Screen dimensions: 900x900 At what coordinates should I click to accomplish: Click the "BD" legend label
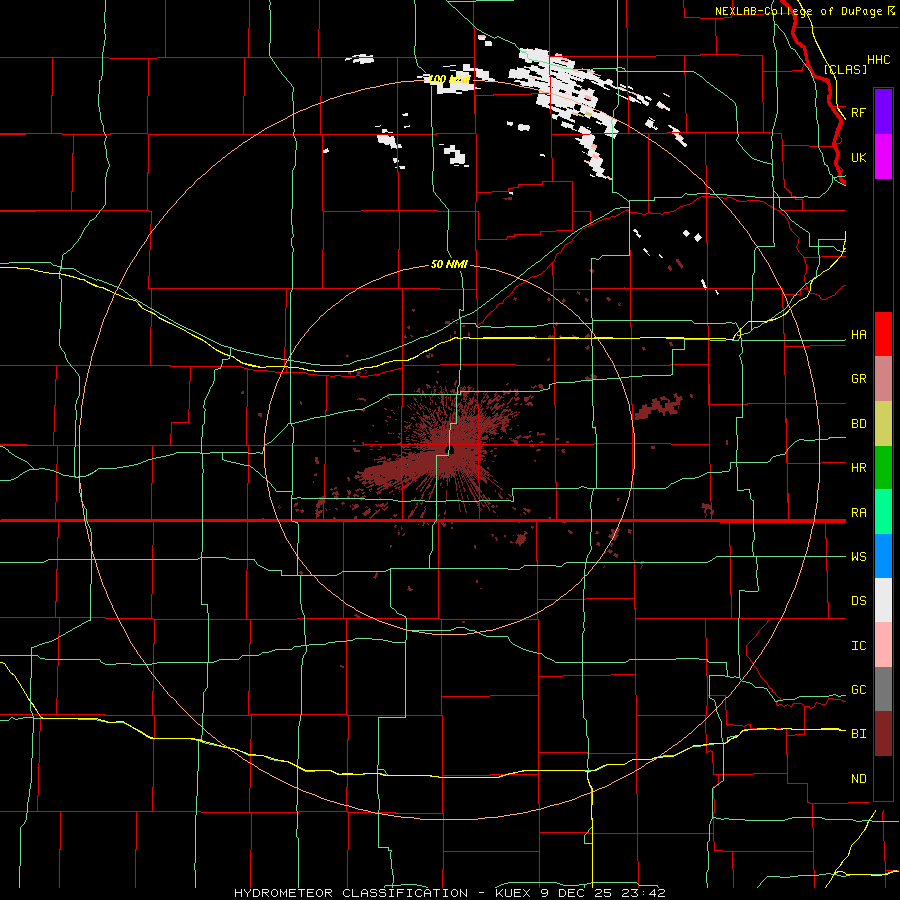(x=859, y=424)
